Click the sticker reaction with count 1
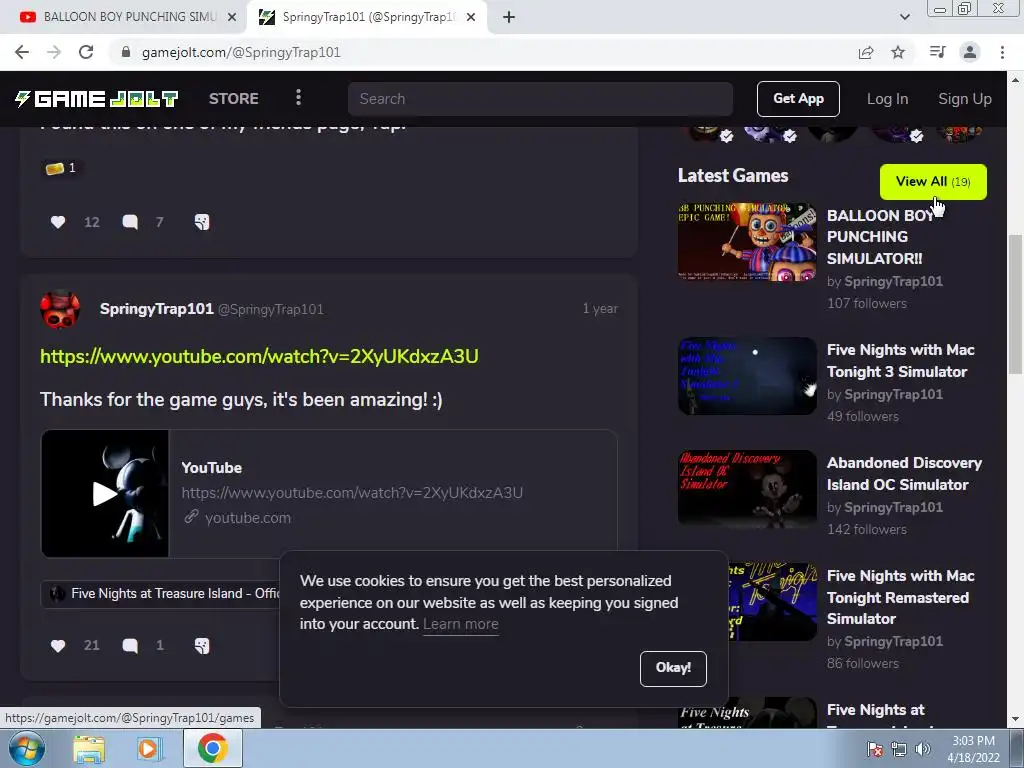 point(61,168)
